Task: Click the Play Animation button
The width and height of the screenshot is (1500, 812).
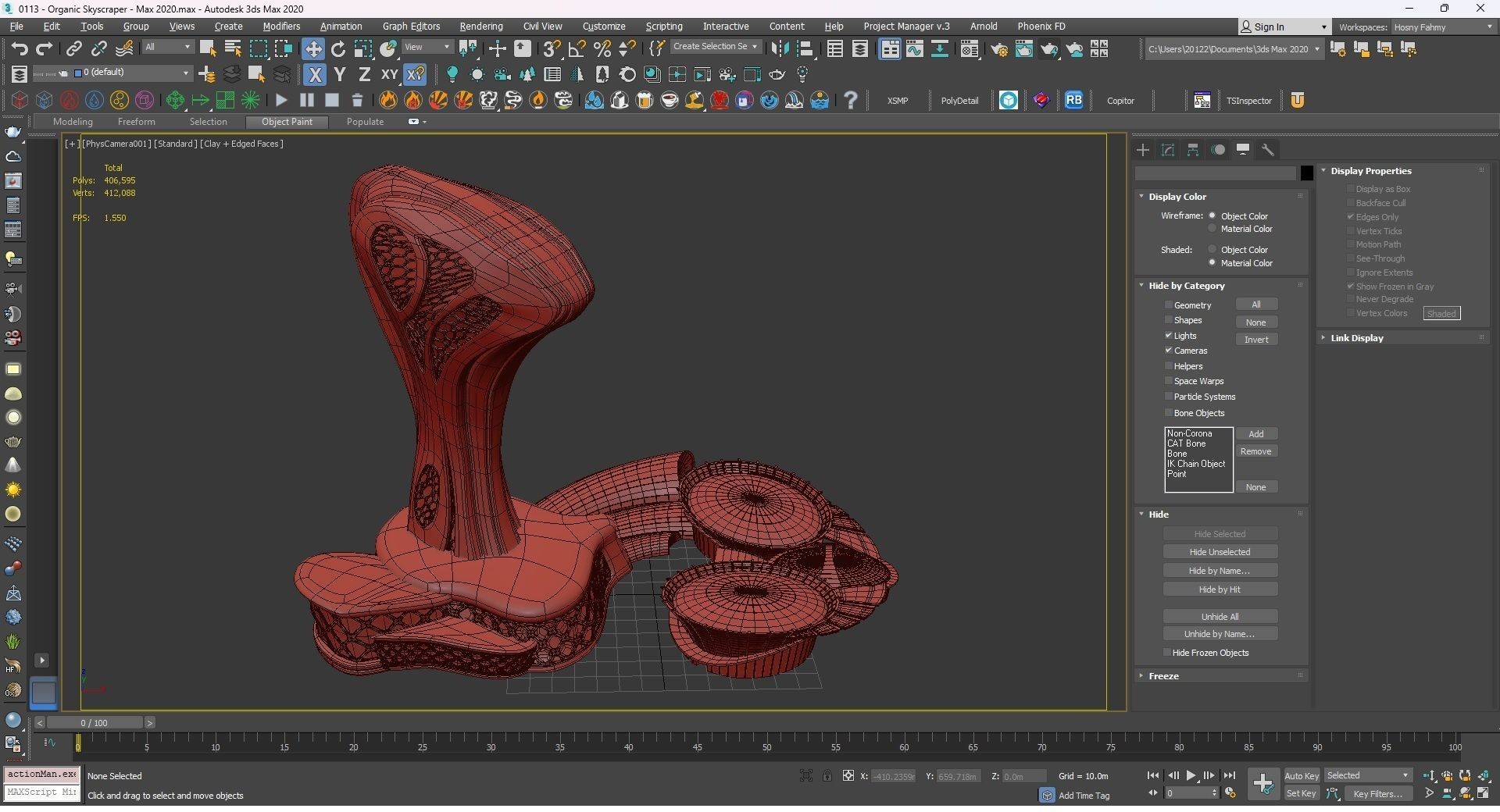Action: (1191, 775)
